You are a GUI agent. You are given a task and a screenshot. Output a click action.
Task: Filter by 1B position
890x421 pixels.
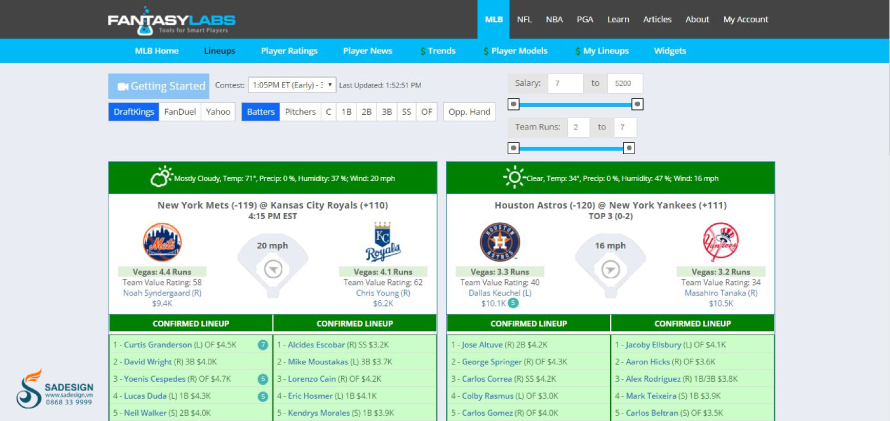click(x=346, y=112)
